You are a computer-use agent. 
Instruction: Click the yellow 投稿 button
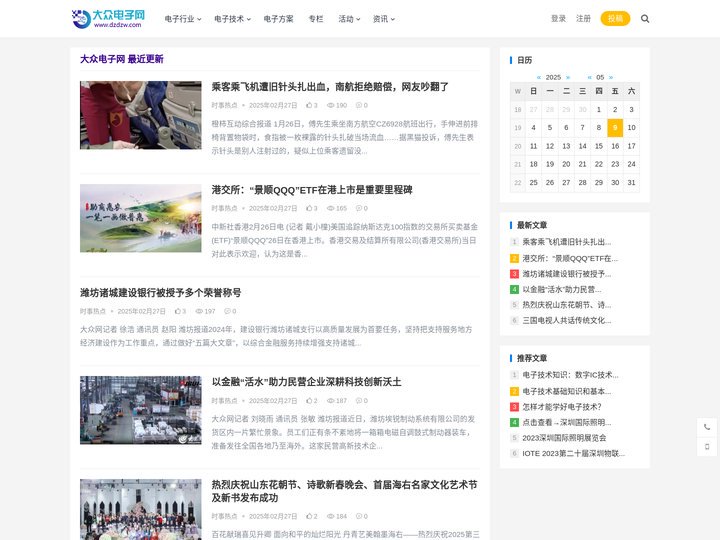click(x=615, y=18)
